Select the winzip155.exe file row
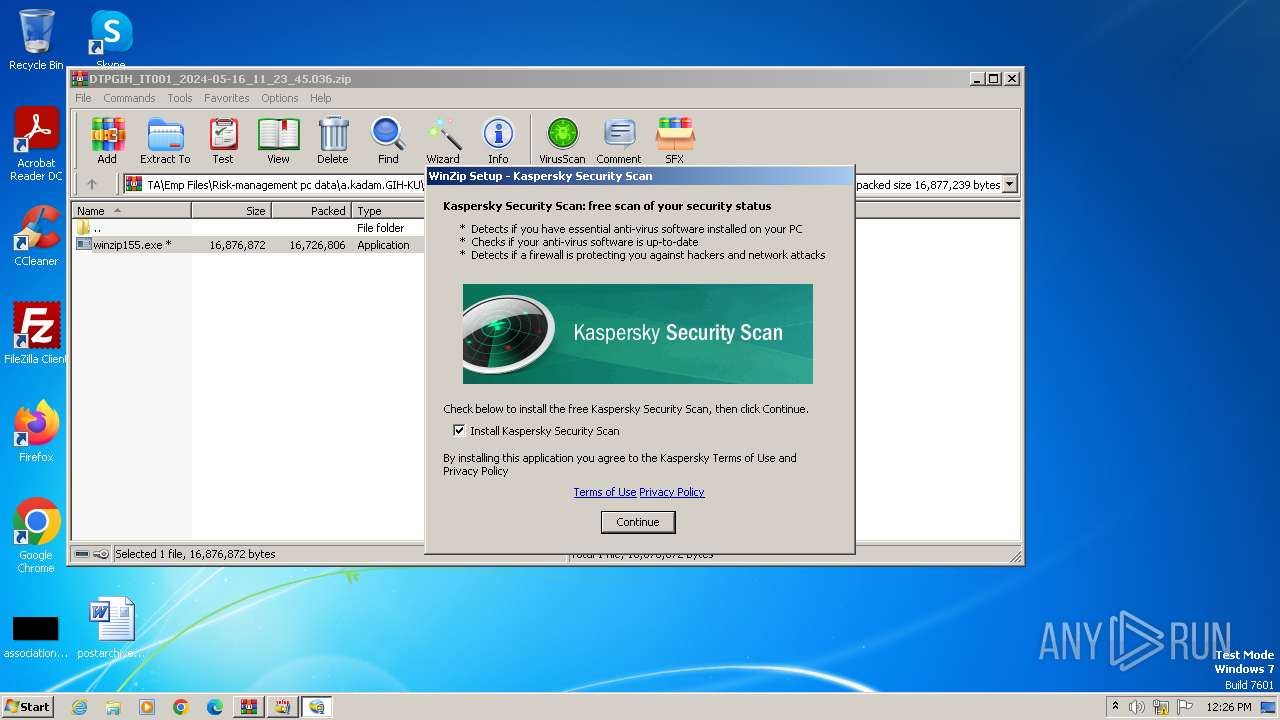1280x720 pixels. click(250, 245)
